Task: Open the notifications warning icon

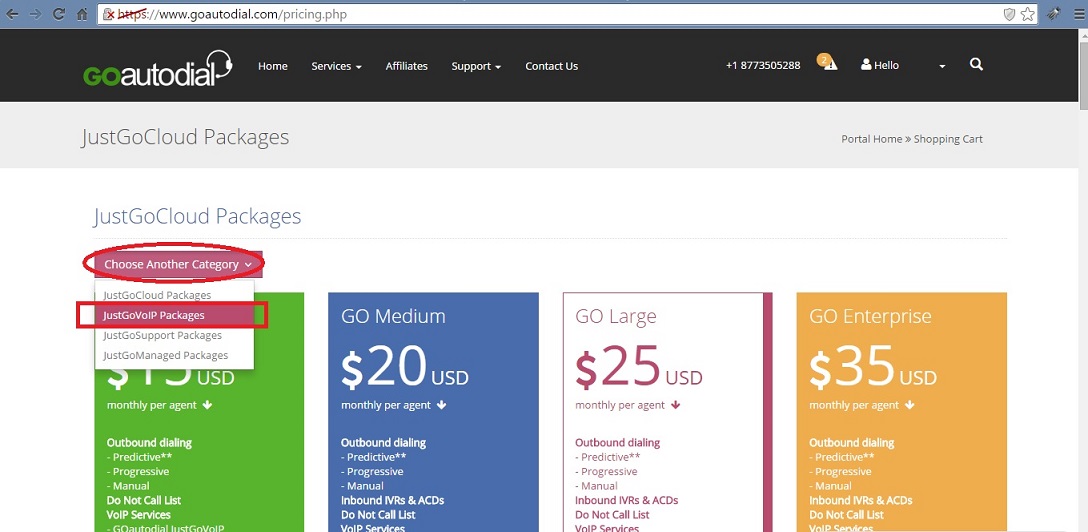Action: point(828,64)
